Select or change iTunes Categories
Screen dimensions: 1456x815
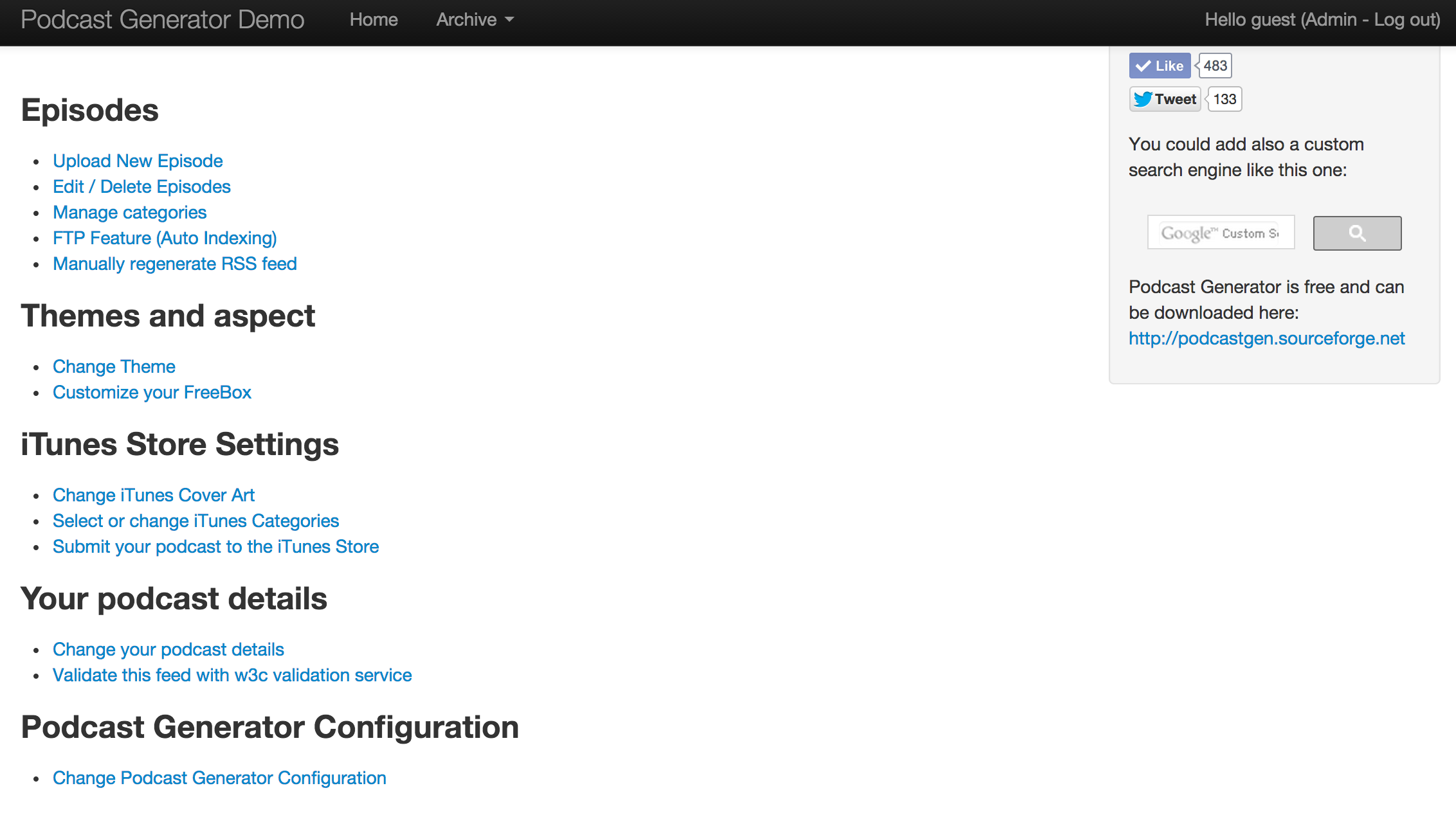(196, 521)
